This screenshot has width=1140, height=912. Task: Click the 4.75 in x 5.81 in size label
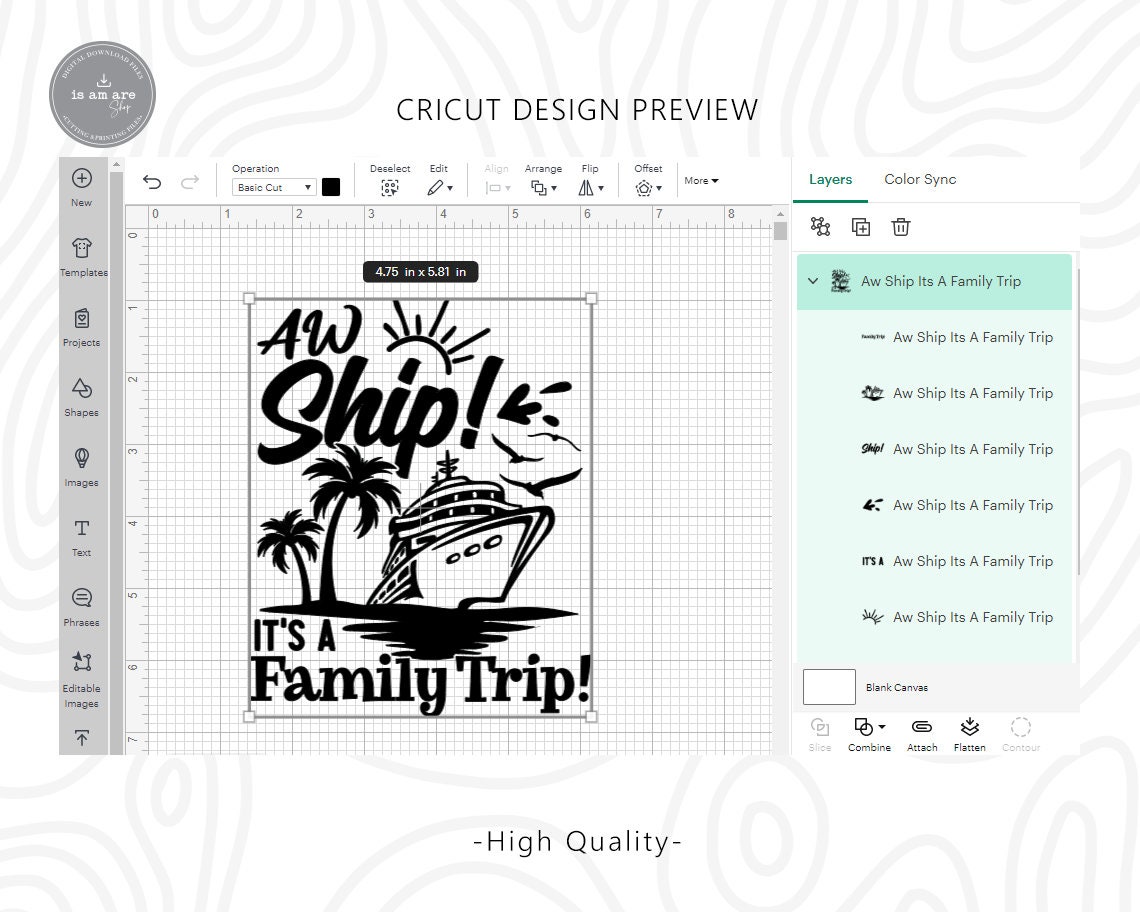(x=420, y=271)
